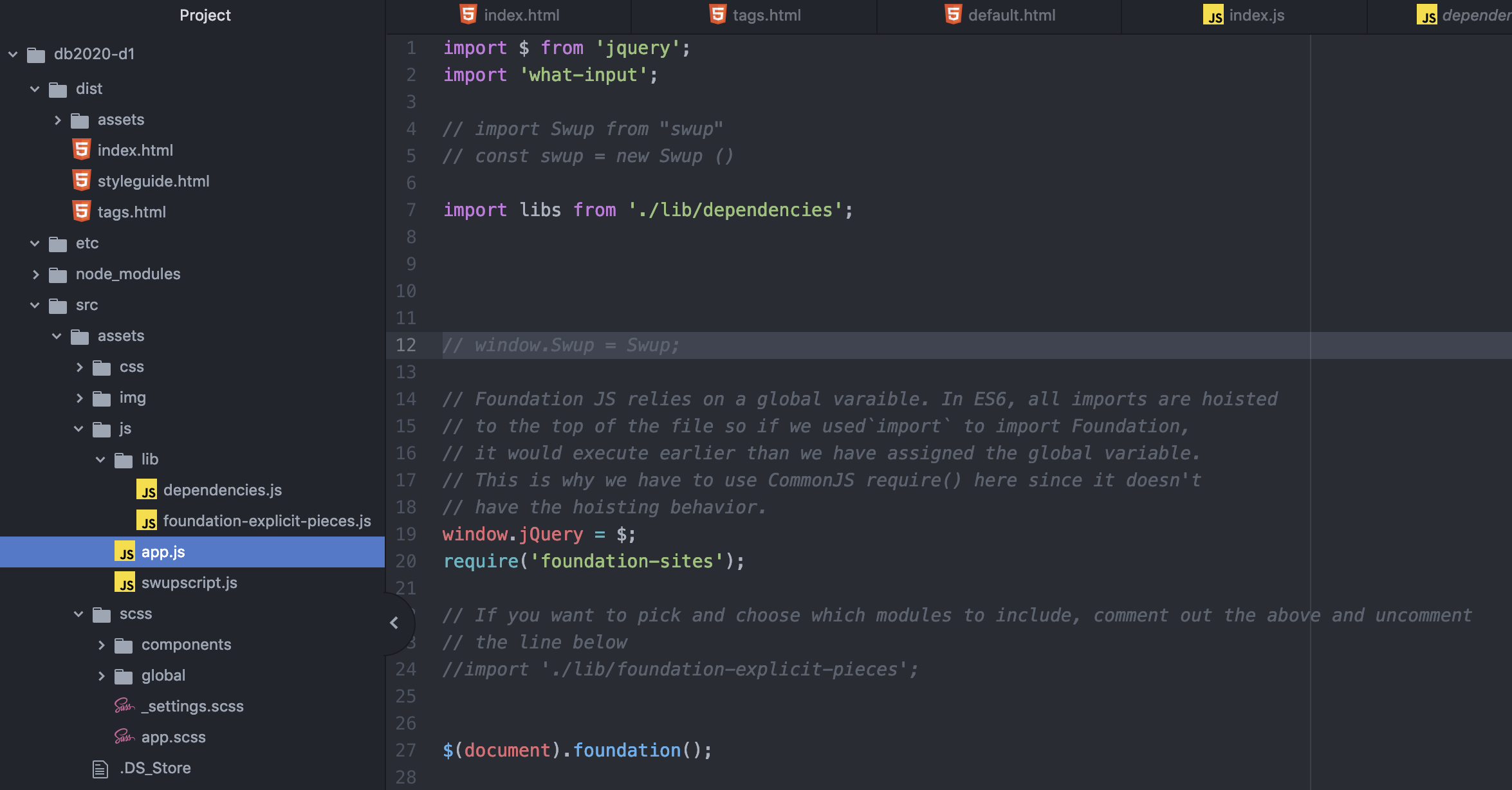This screenshot has height=790, width=1512.
Task: Collapse the tree view with the arrow handle
Action: click(394, 623)
